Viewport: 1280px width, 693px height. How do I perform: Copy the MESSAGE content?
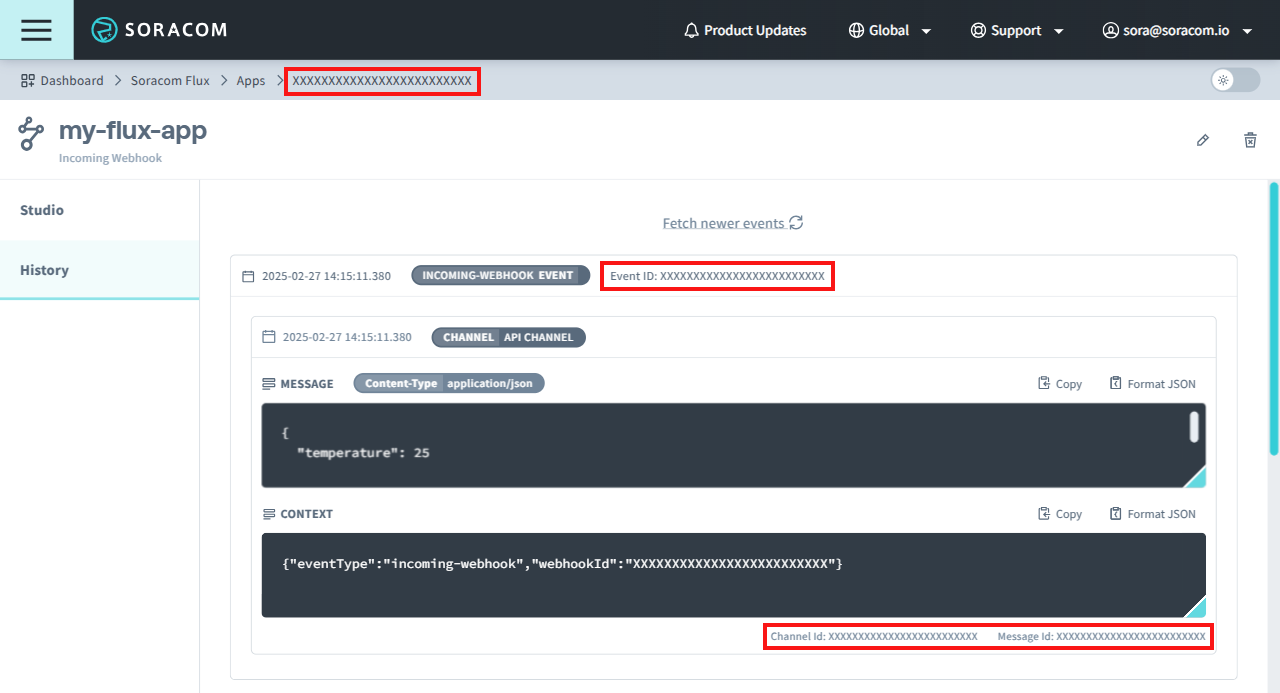pos(1060,384)
